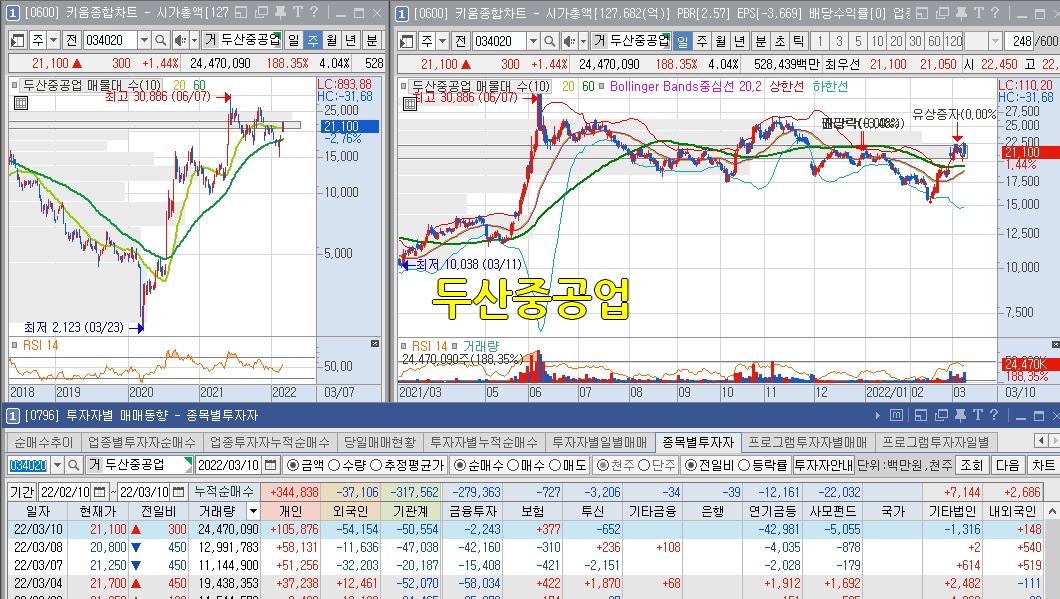Select 틱 tick period in right chart

(x=798, y=41)
